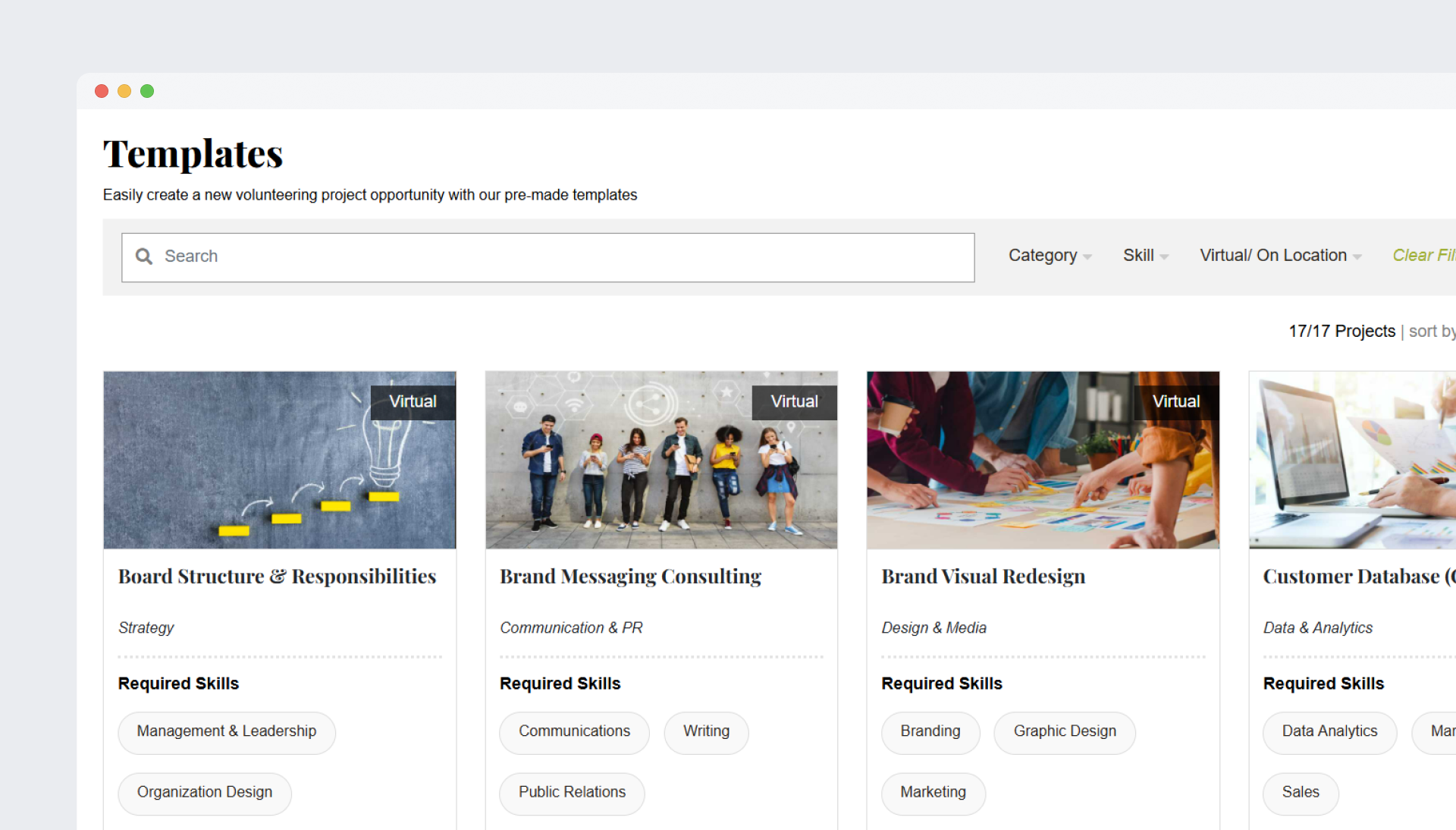Select the Graphic Design skill tag
The height and width of the screenshot is (830, 1456).
[x=1065, y=731]
